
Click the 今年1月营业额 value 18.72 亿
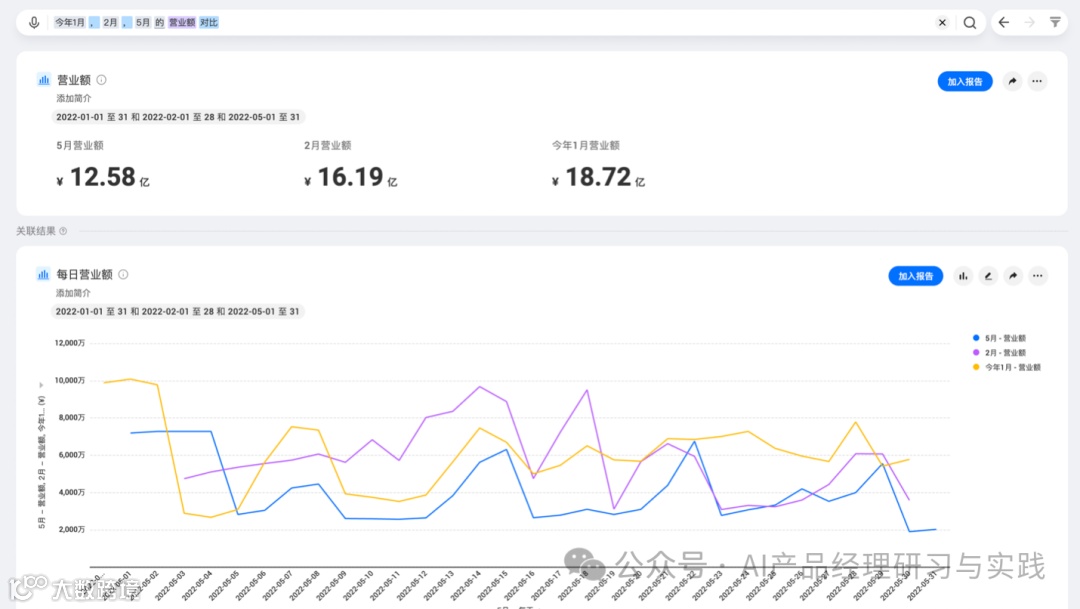pos(599,178)
